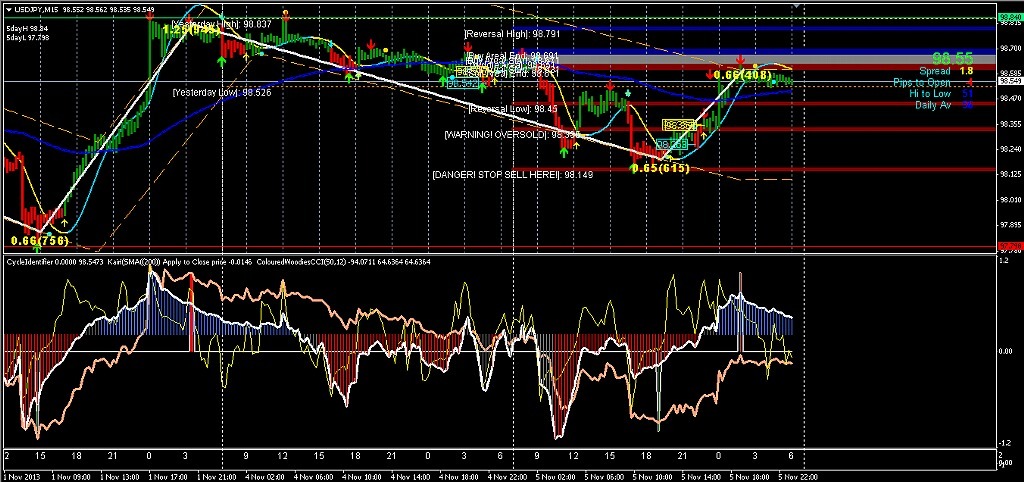Click the 0.66(408) swing label
Viewport: 1024px width, 482px height.
[744, 76]
